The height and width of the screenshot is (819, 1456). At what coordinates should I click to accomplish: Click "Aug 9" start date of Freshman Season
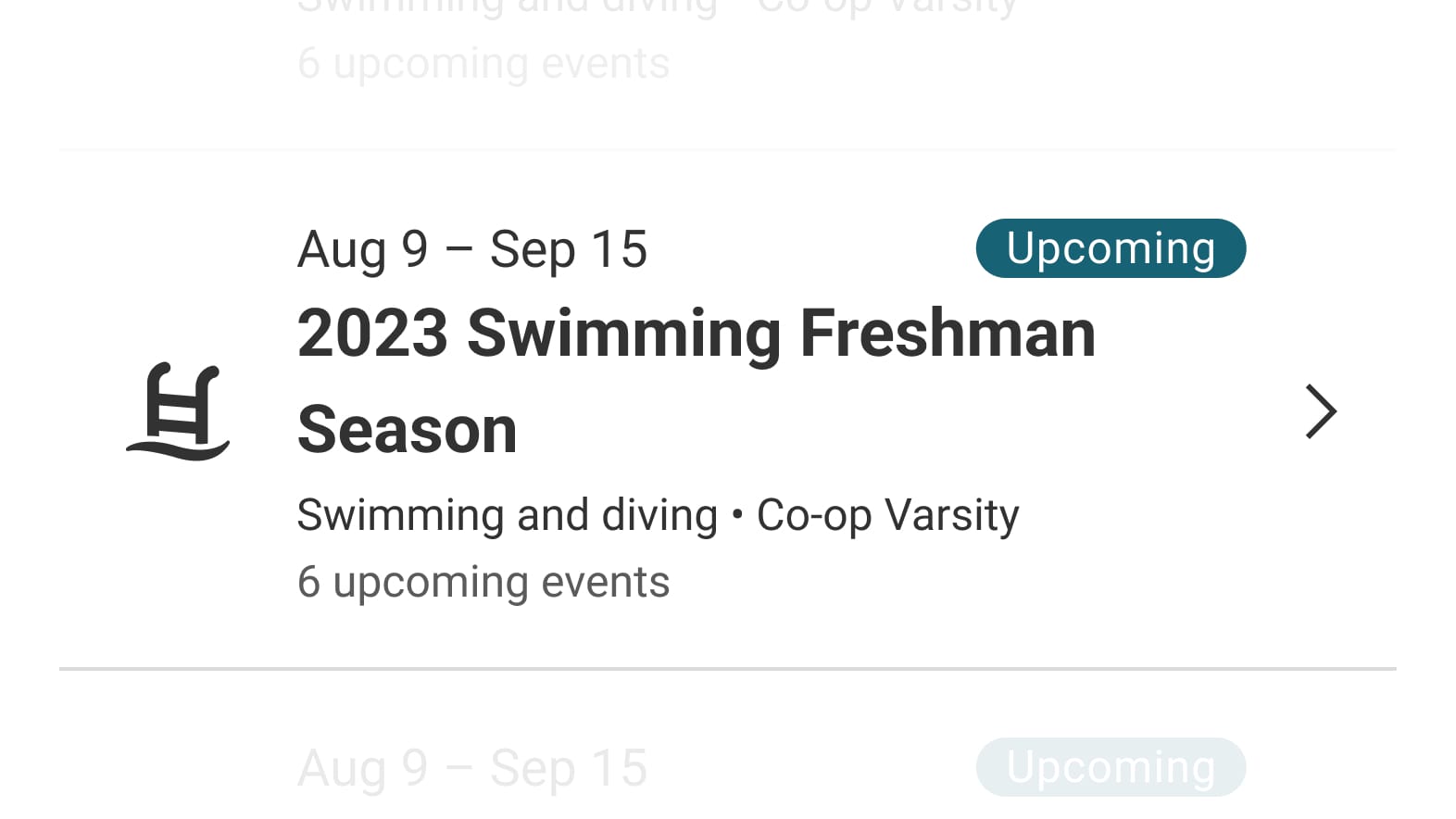362,250
